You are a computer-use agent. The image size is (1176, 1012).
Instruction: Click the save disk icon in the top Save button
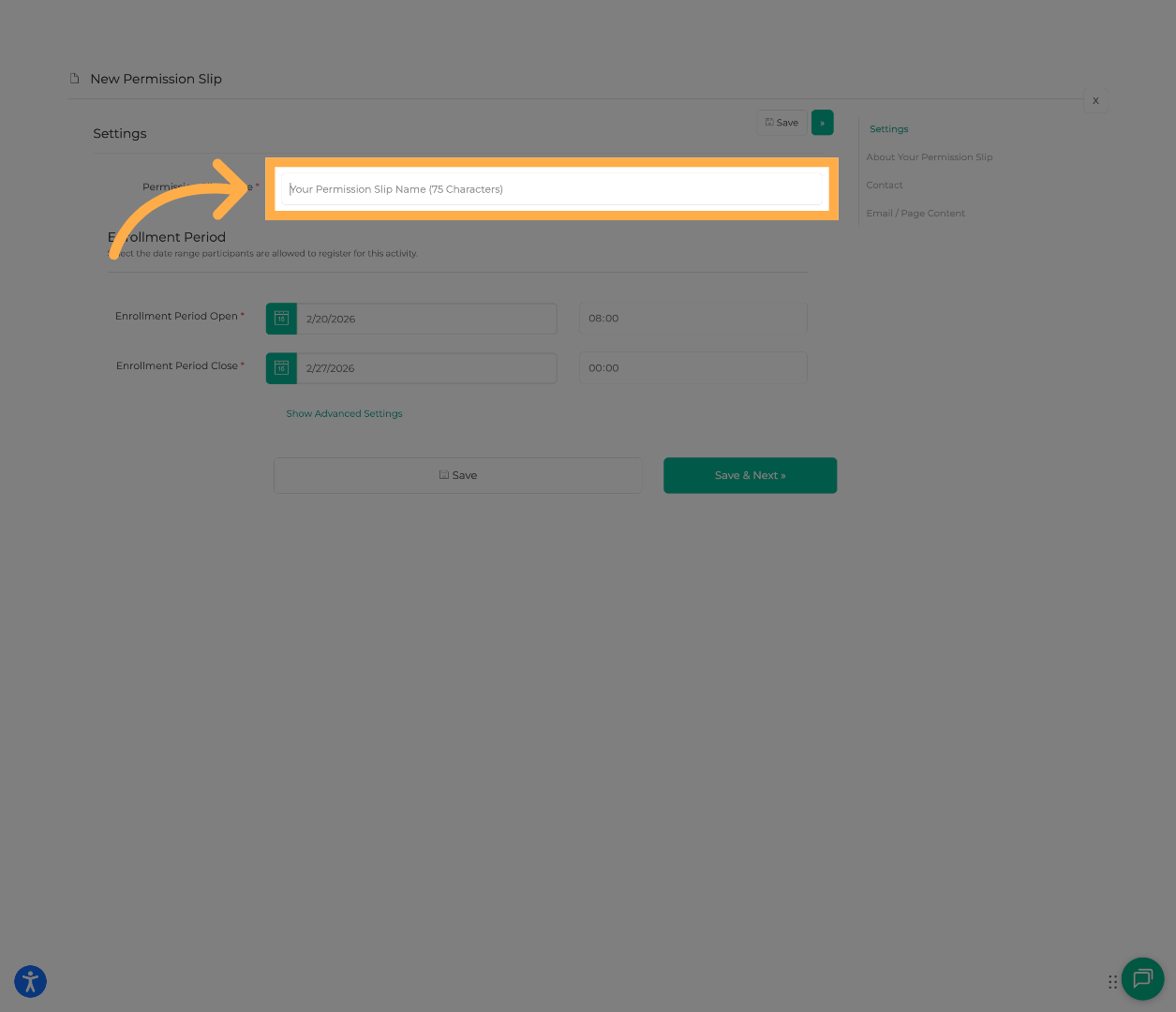[769, 122]
